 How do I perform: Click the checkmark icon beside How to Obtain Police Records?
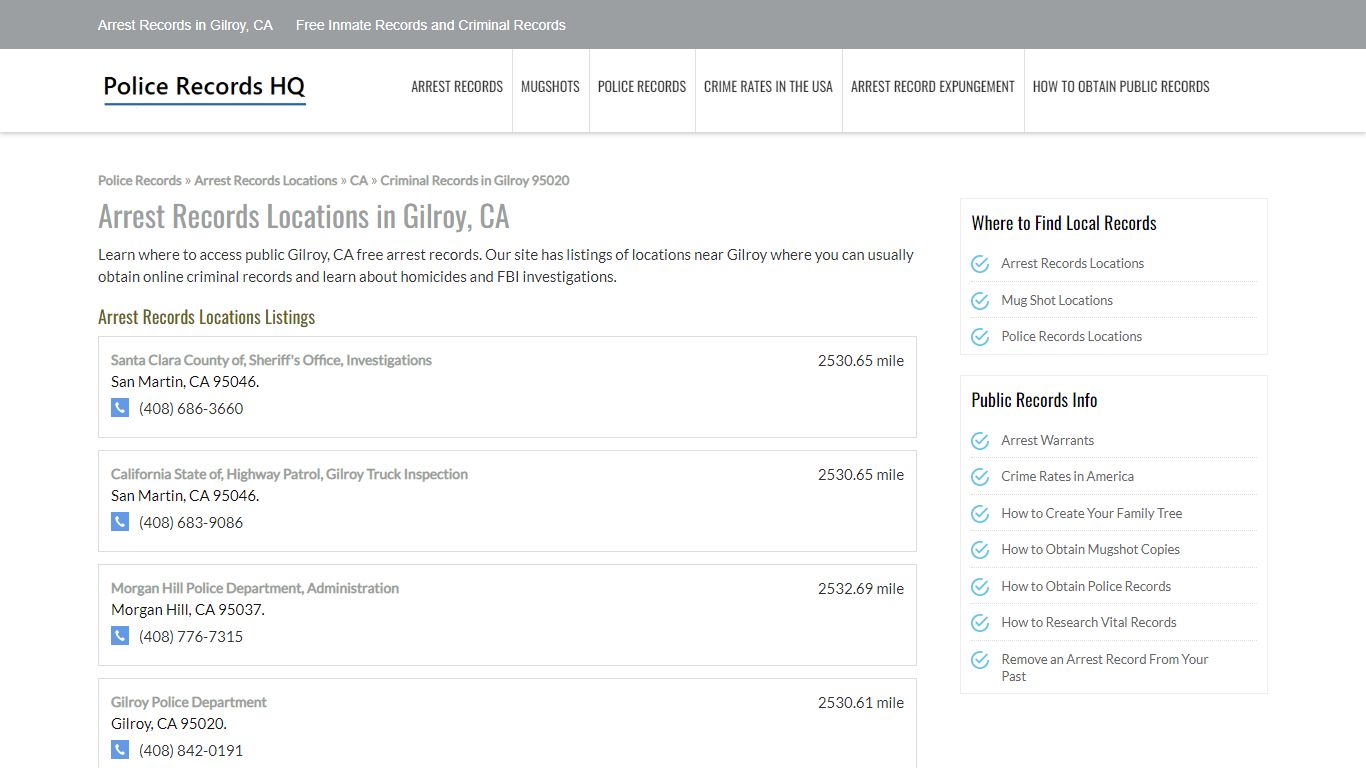[x=980, y=587]
